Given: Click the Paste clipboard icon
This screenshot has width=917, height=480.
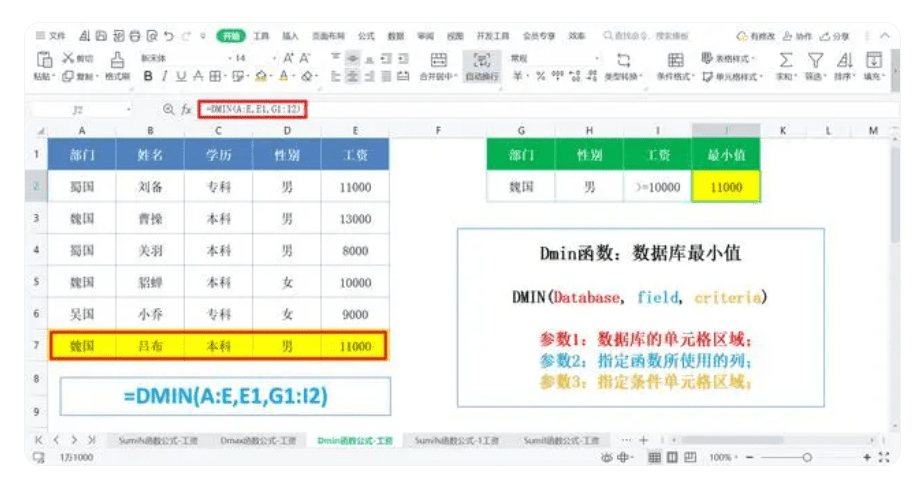Looking at the screenshot, I should [x=44, y=61].
